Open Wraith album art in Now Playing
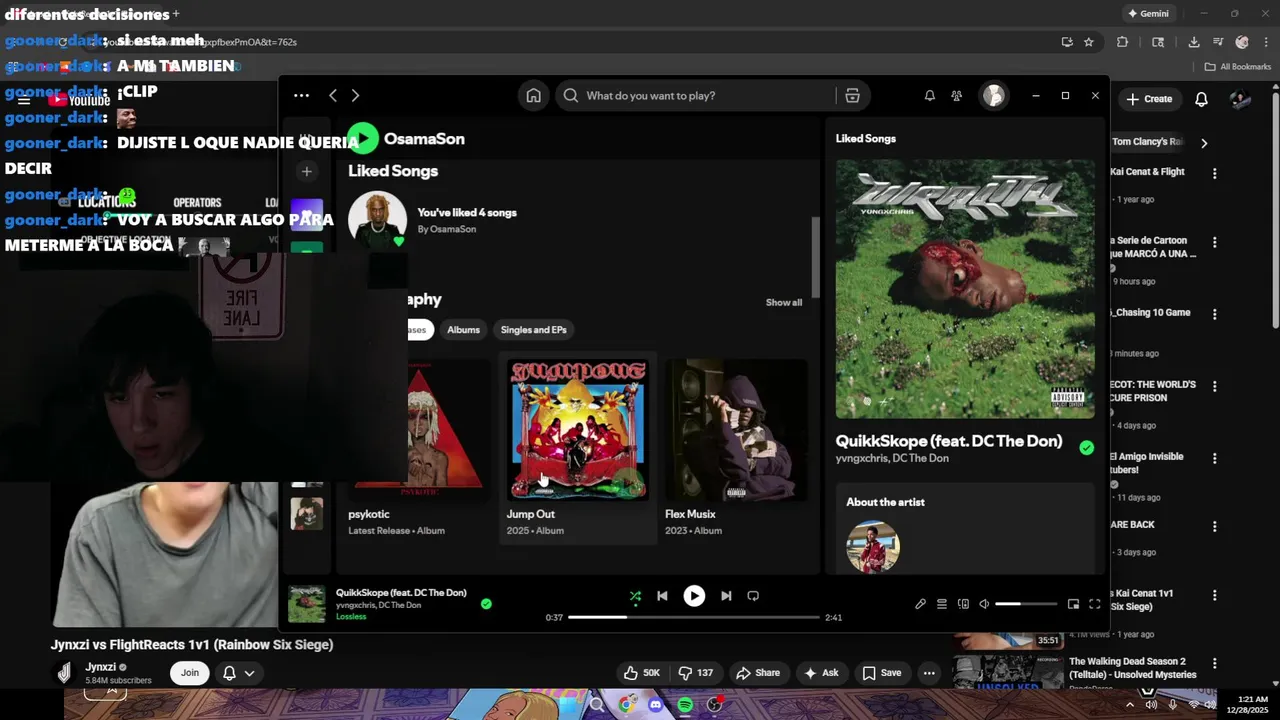Image resolution: width=1280 pixels, height=720 pixels. click(965, 288)
